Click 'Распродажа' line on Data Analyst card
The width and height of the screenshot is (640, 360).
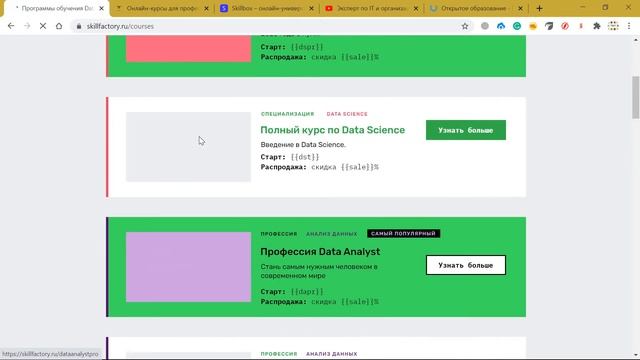click(320, 302)
